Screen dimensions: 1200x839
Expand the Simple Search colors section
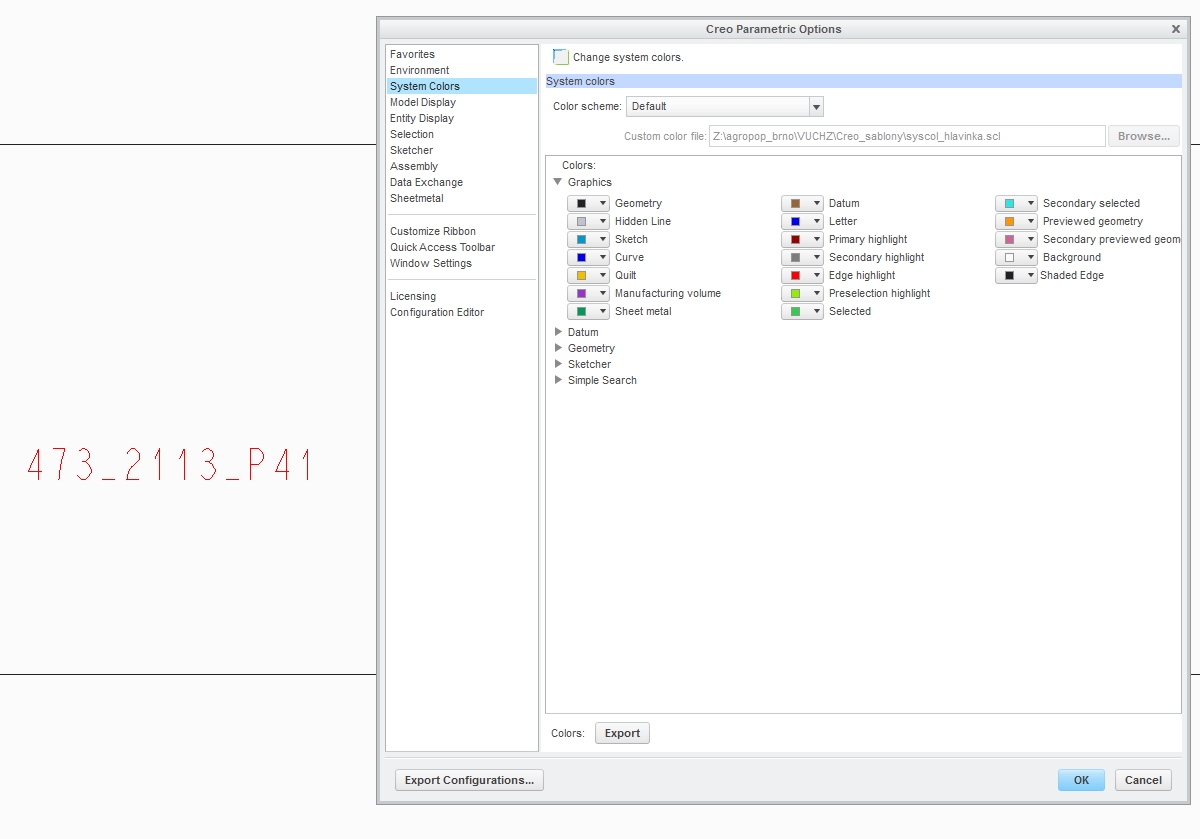tap(558, 380)
